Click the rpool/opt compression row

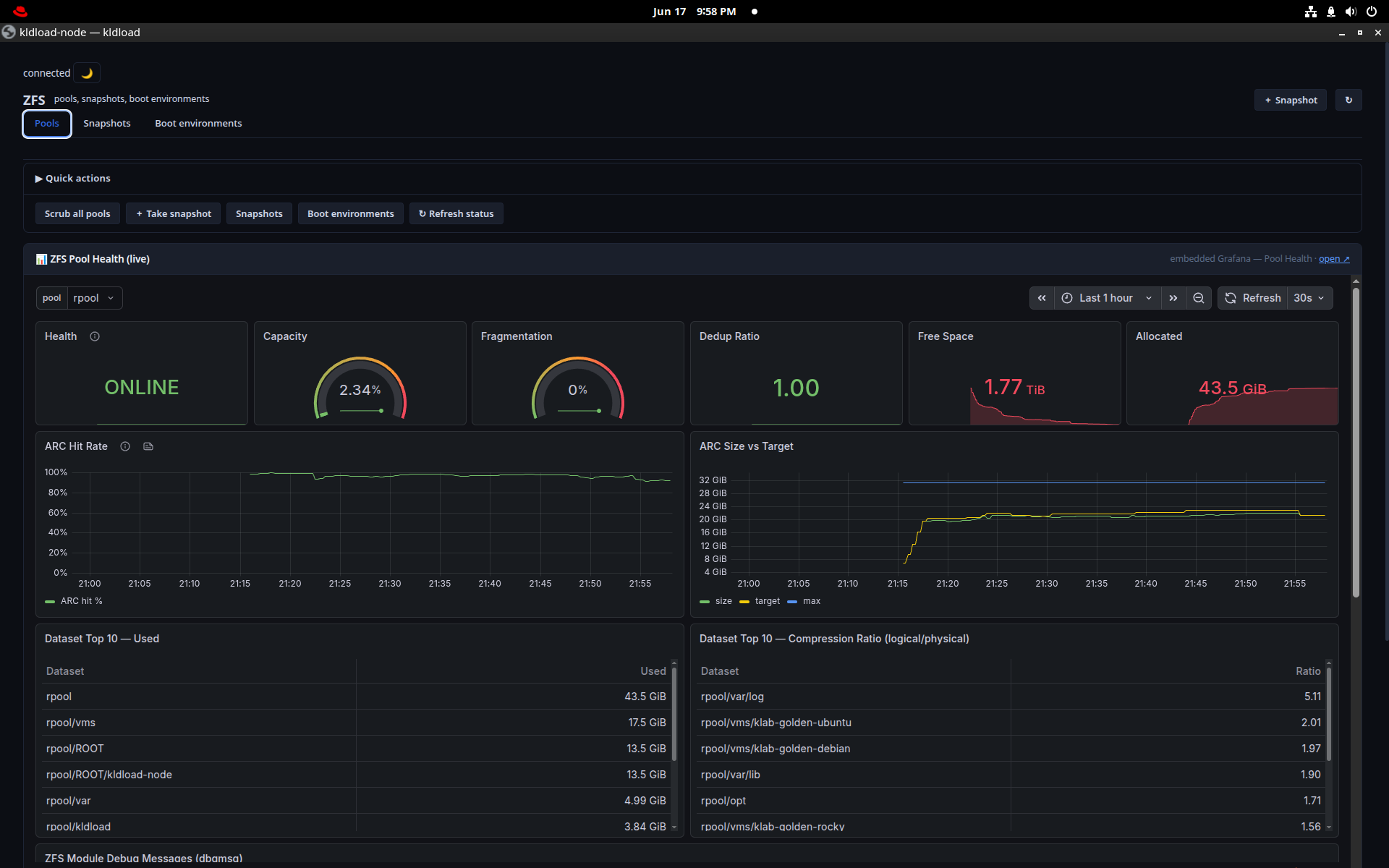click(1011, 801)
